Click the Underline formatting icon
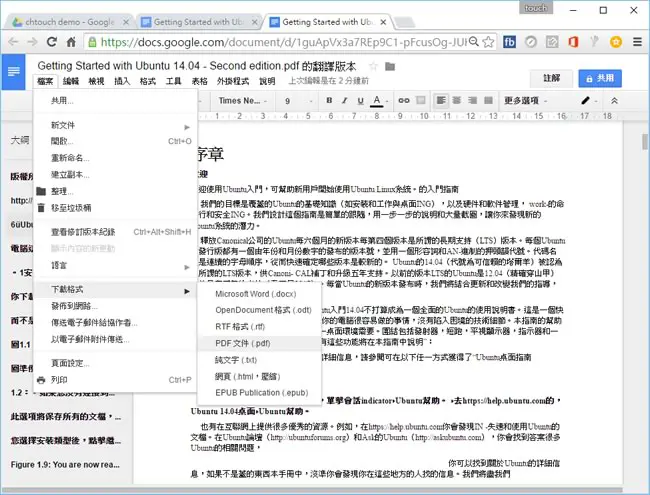Viewport: 650px width, 495px height. [x=360, y=100]
